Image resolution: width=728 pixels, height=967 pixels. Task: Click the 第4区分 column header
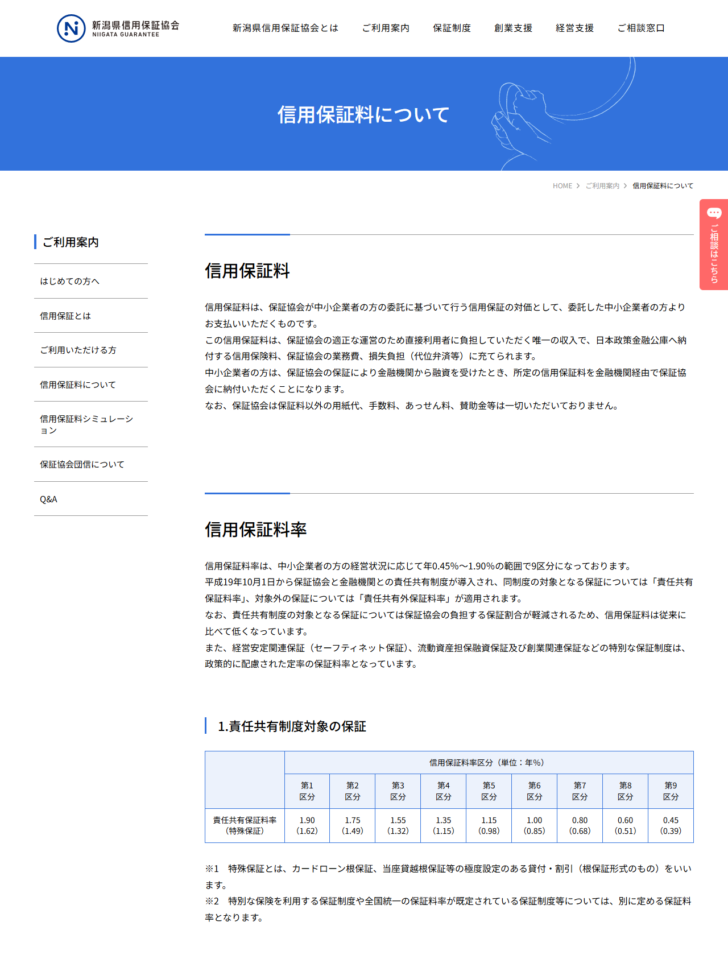click(444, 791)
